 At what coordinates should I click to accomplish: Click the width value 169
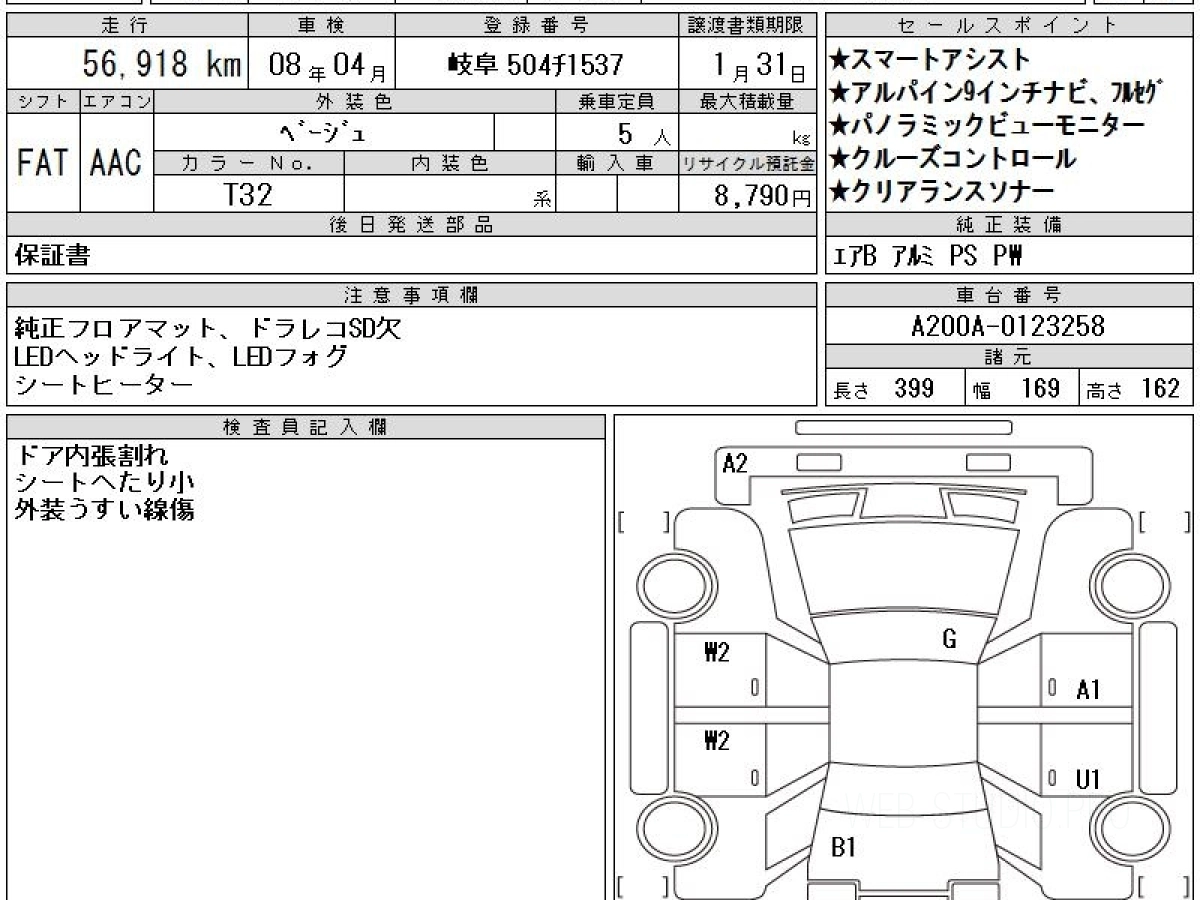coord(1040,388)
